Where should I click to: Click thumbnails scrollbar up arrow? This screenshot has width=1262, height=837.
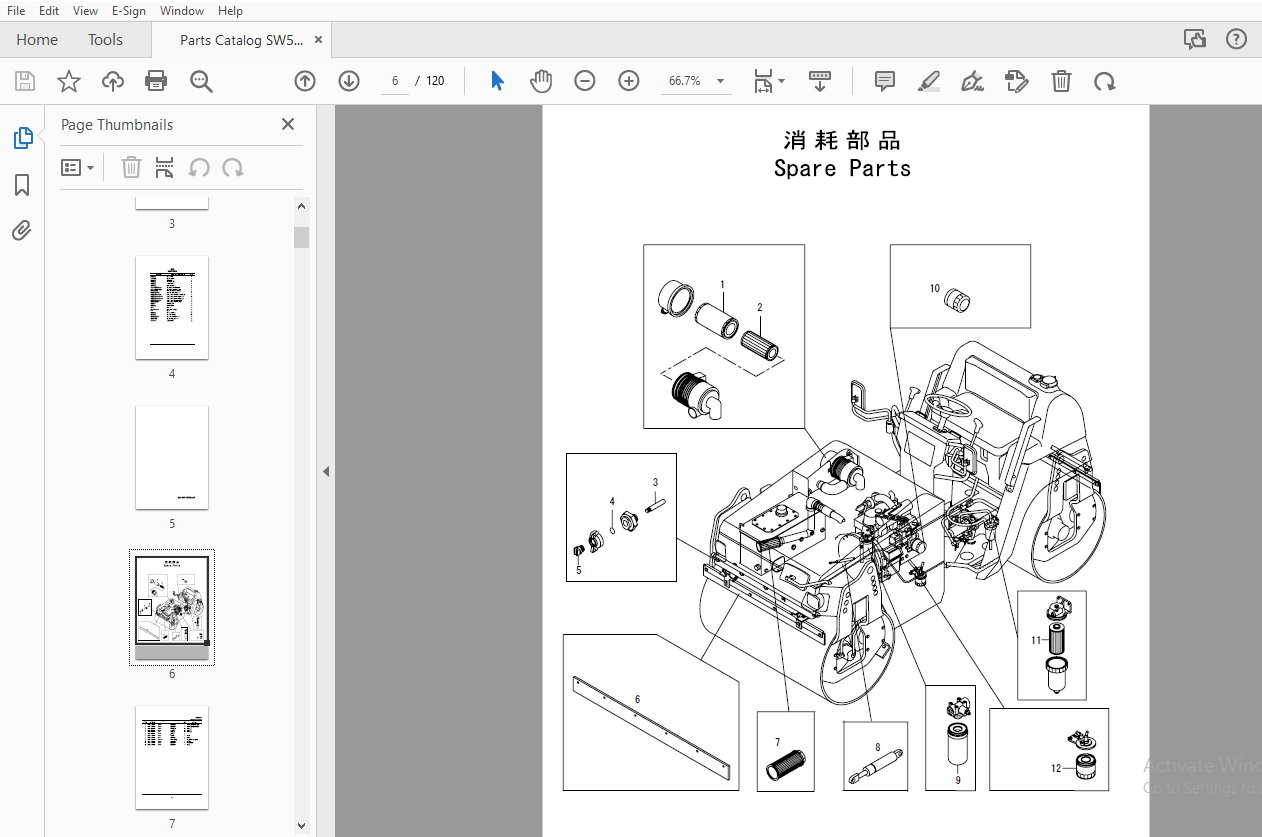[x=301, y=206]
